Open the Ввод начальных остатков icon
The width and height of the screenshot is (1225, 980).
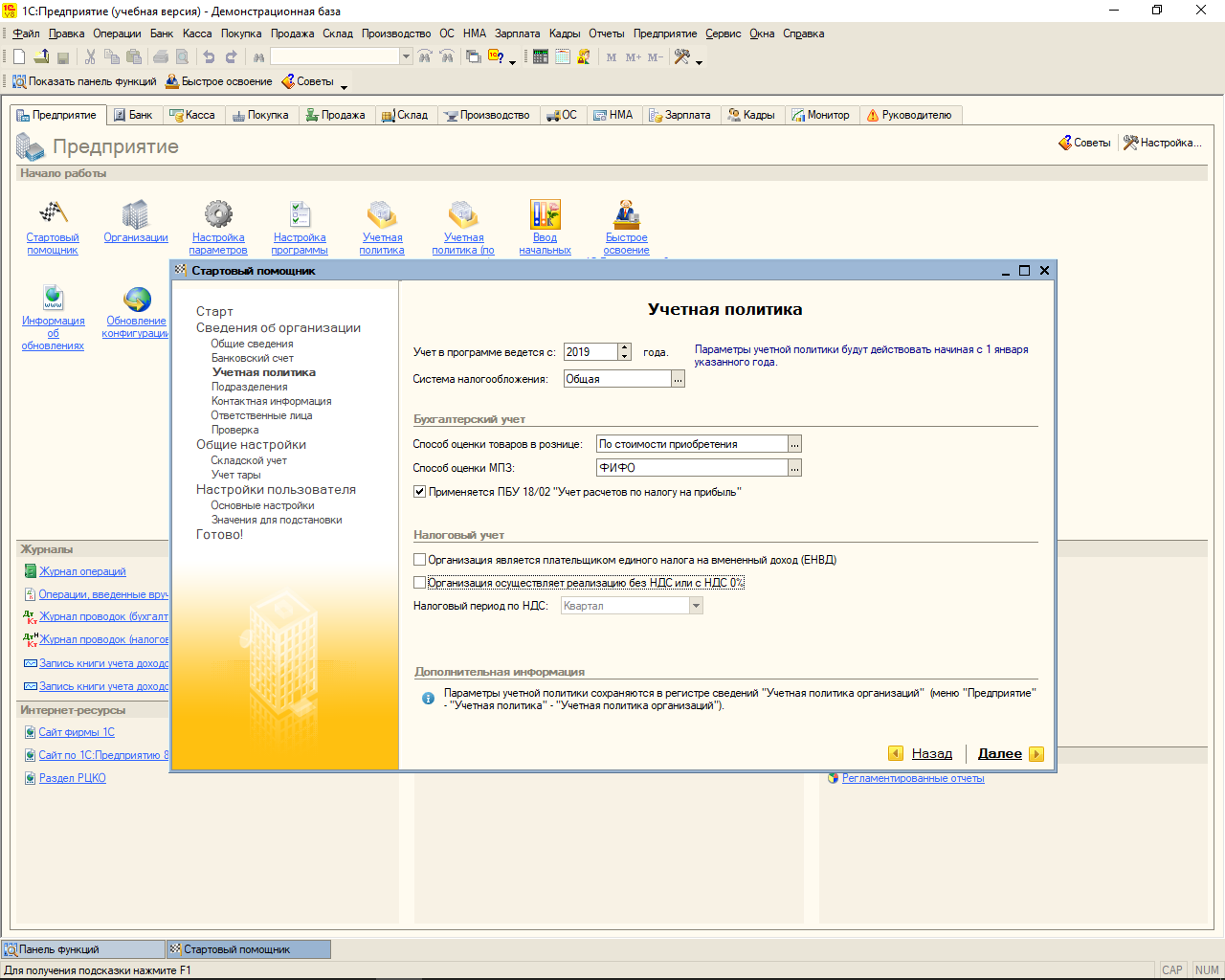point(545,213)
